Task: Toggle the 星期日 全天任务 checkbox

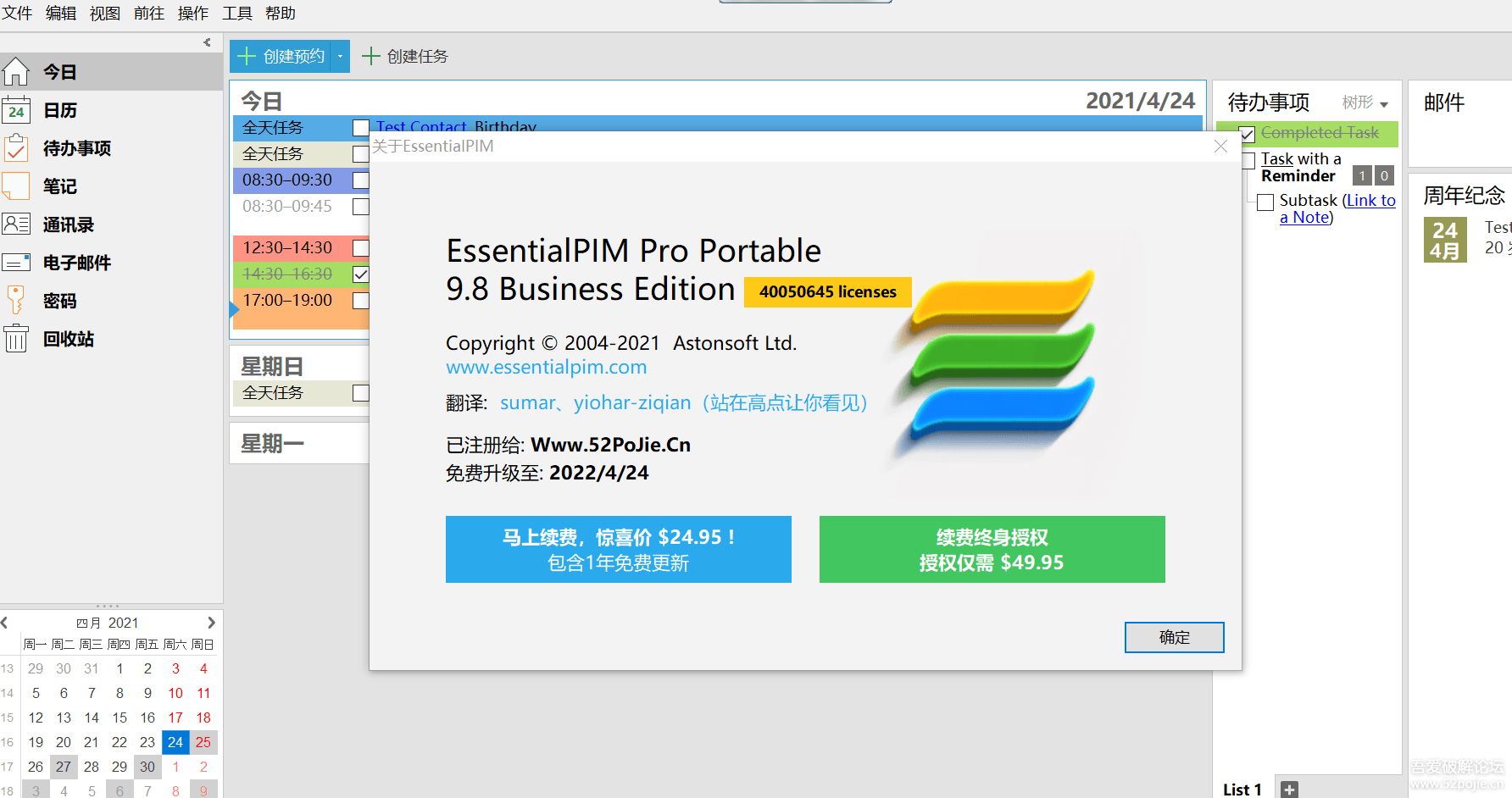Action: [361, 393]
